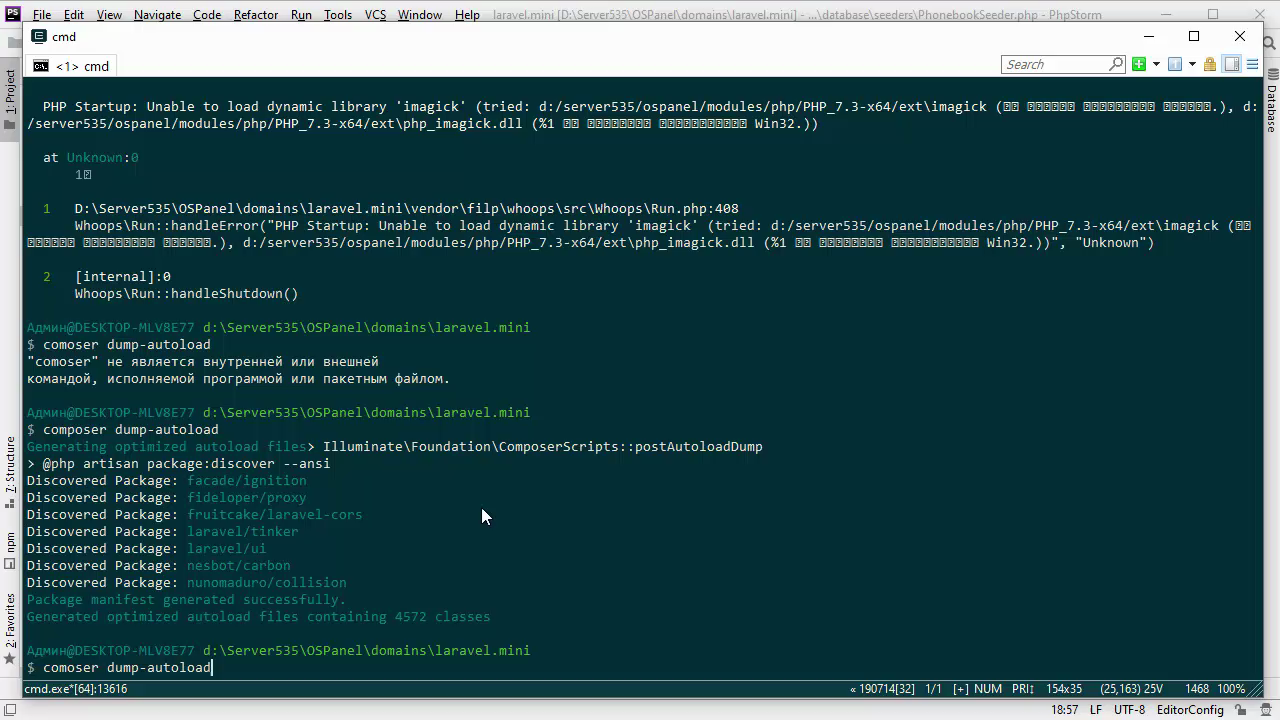Click the 'fideloper/proxy' package text
Image resolution: width=1280 pixels, height=720 pixels.
(x=246, y=498)
